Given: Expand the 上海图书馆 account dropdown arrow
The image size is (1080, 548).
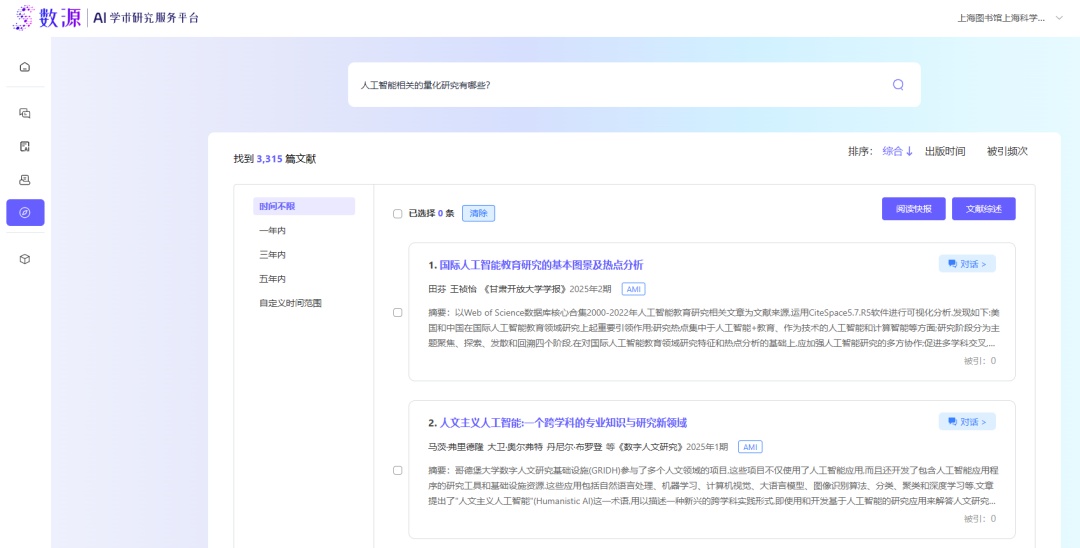Looking at the screenshot, I should pos(1058,19).
